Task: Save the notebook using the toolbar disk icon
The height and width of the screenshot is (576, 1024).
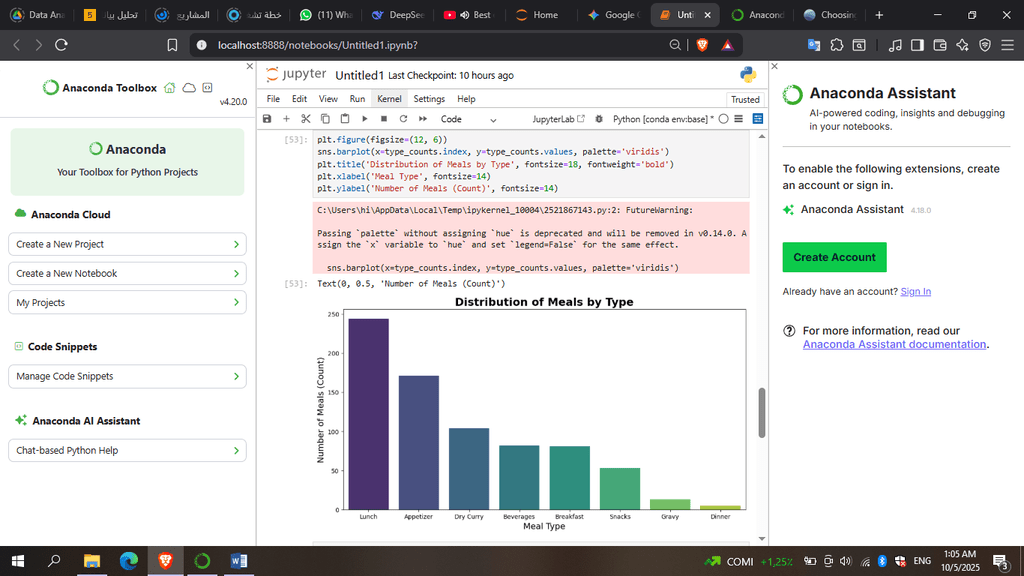Action: point(267,119)
